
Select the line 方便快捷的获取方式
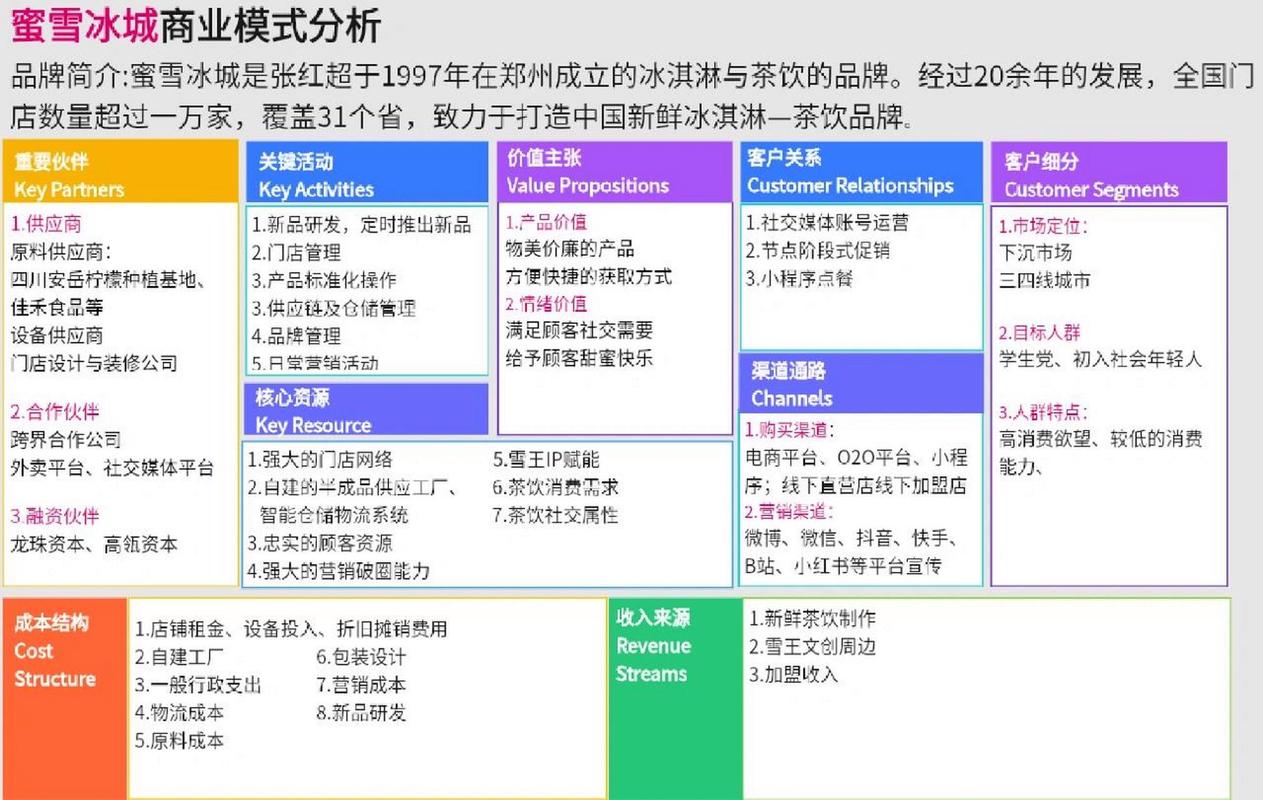[x=589, y=277]
